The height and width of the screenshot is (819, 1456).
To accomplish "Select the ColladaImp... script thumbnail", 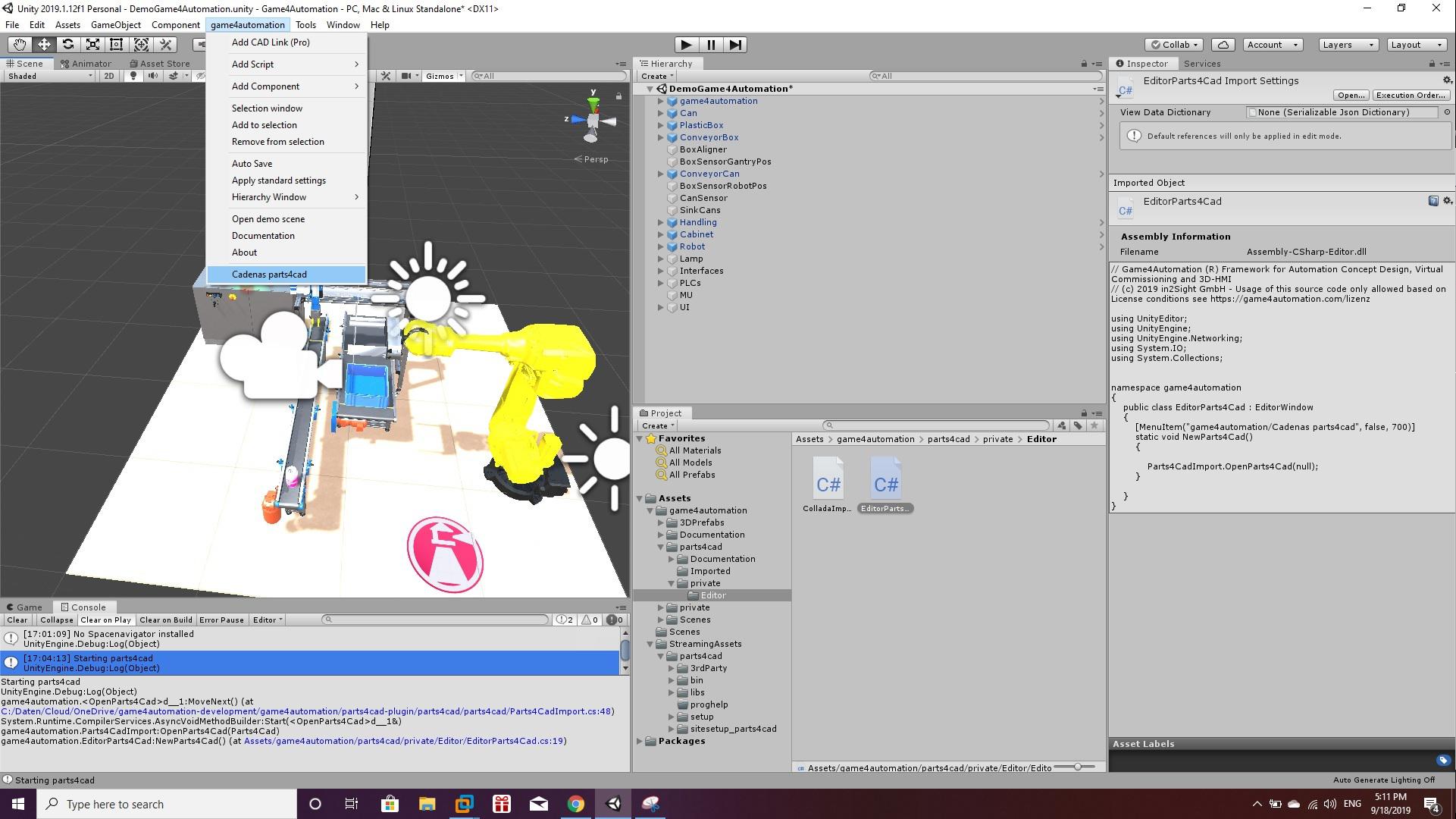I will 828,485.
